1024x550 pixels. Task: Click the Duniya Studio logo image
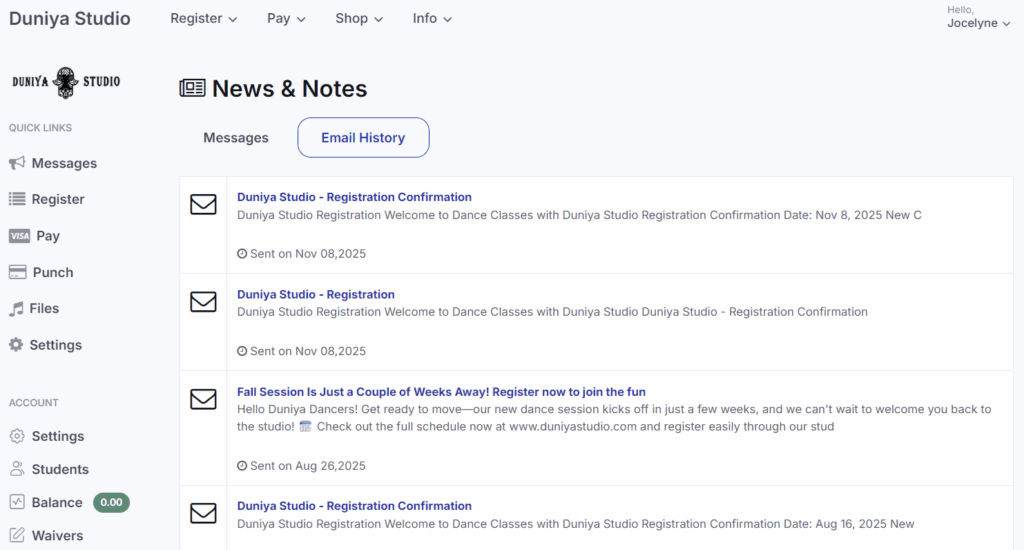pyautogui.click(x=66, y=82)
